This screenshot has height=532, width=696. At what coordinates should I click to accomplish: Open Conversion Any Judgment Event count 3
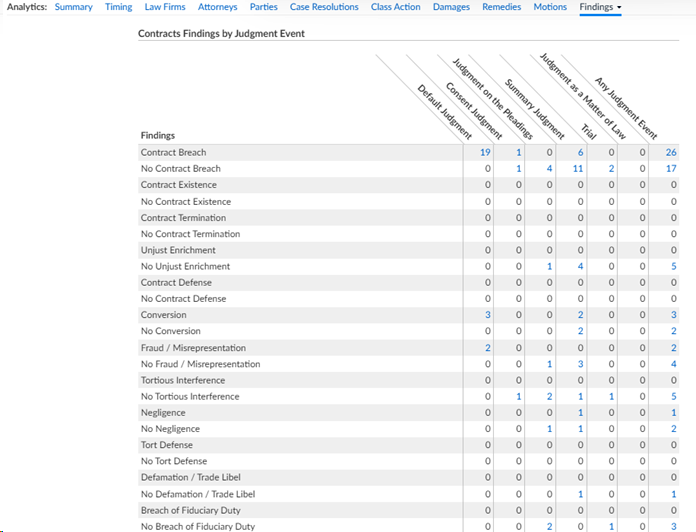click(x=673, y=315)
